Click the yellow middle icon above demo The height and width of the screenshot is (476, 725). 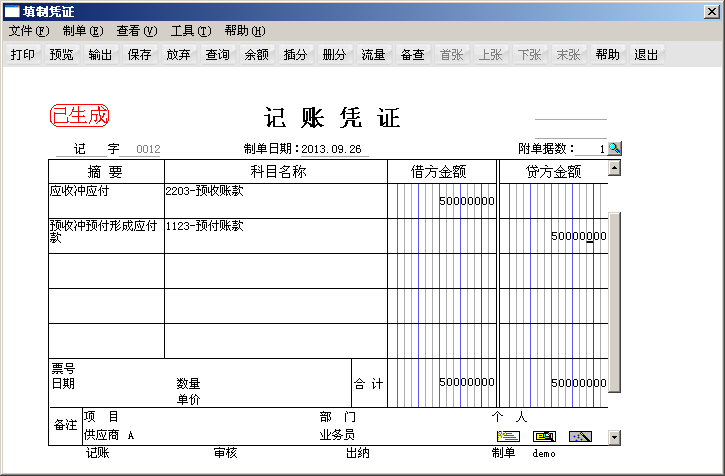544,436
